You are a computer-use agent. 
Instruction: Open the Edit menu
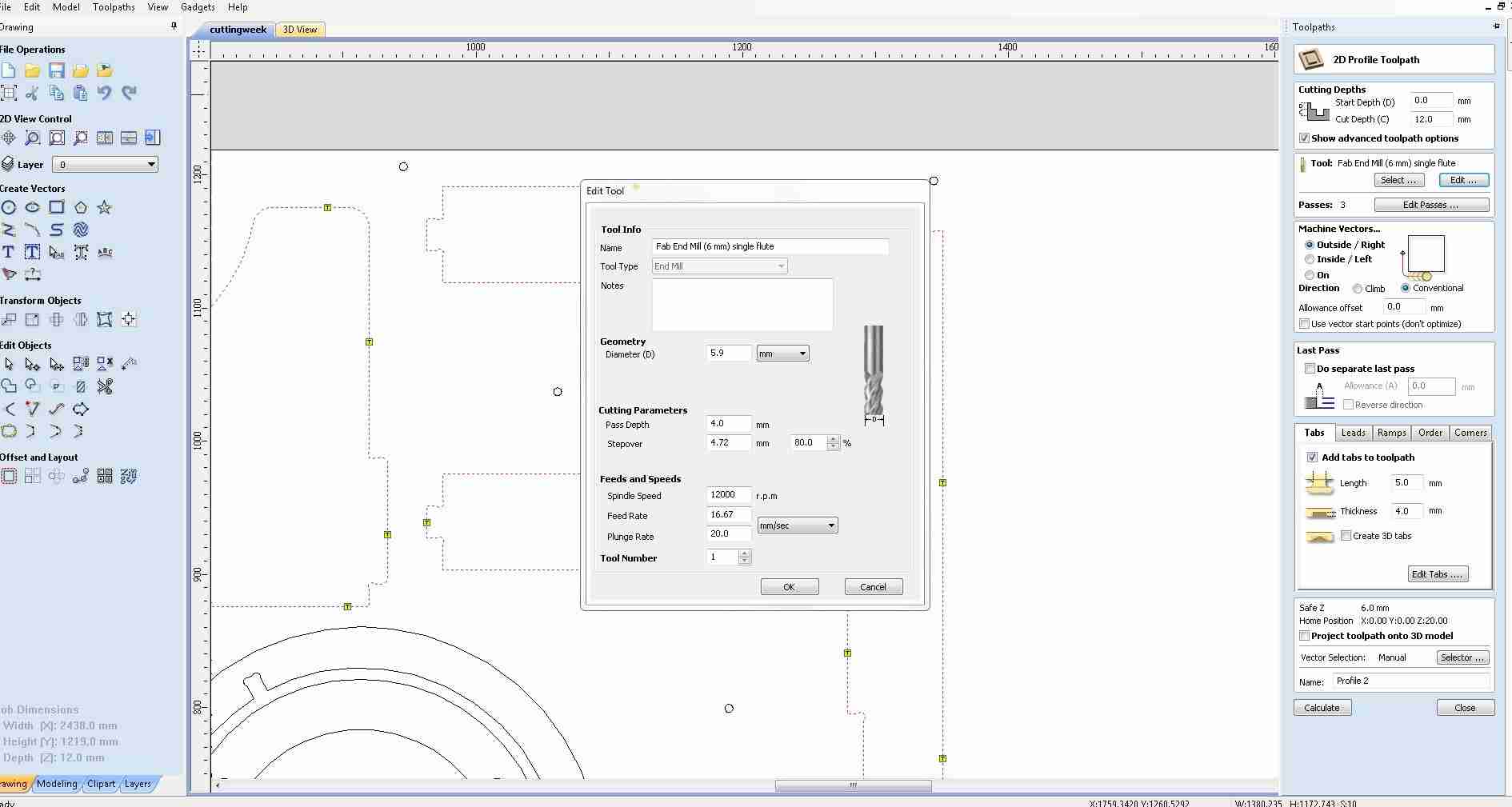pos(32,6)
